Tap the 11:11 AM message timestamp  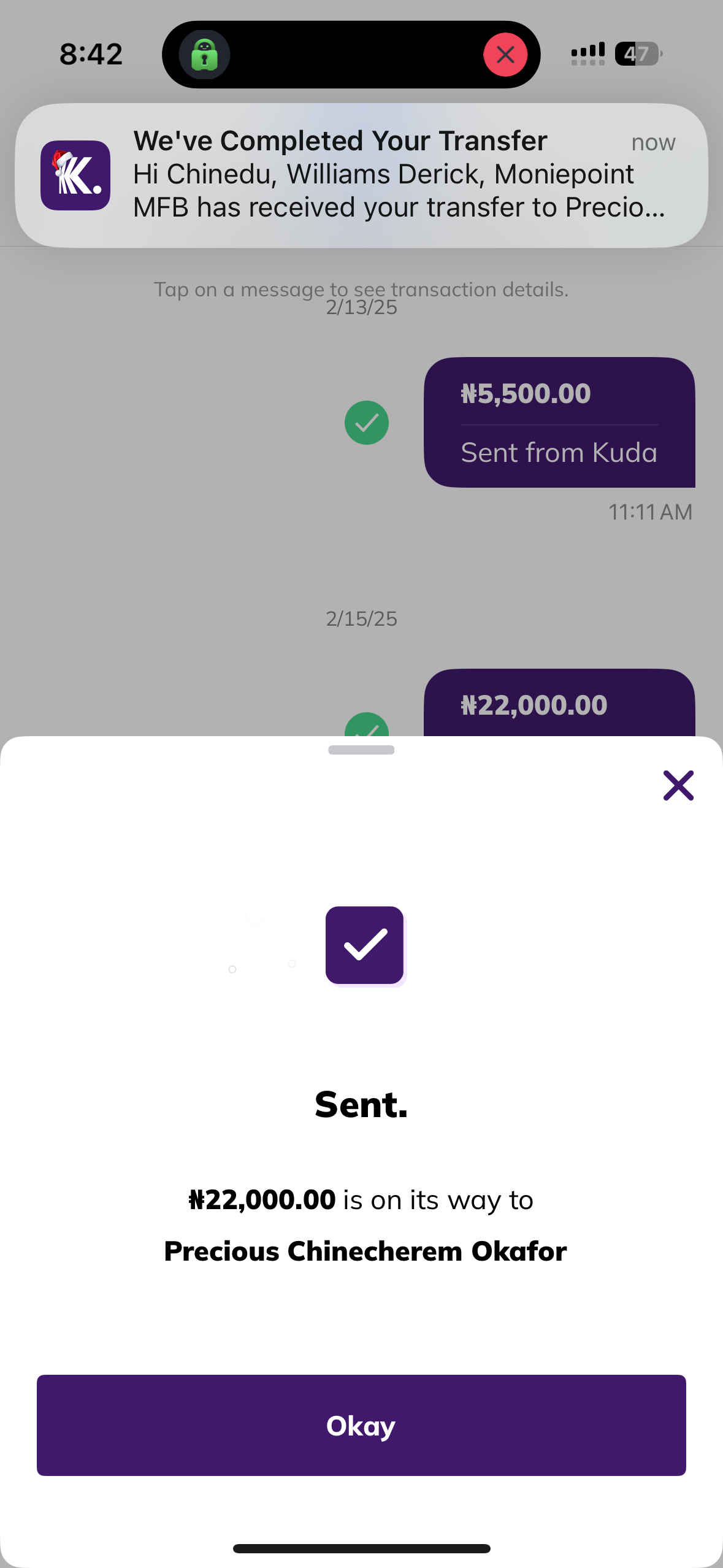(x=650, y=512)
